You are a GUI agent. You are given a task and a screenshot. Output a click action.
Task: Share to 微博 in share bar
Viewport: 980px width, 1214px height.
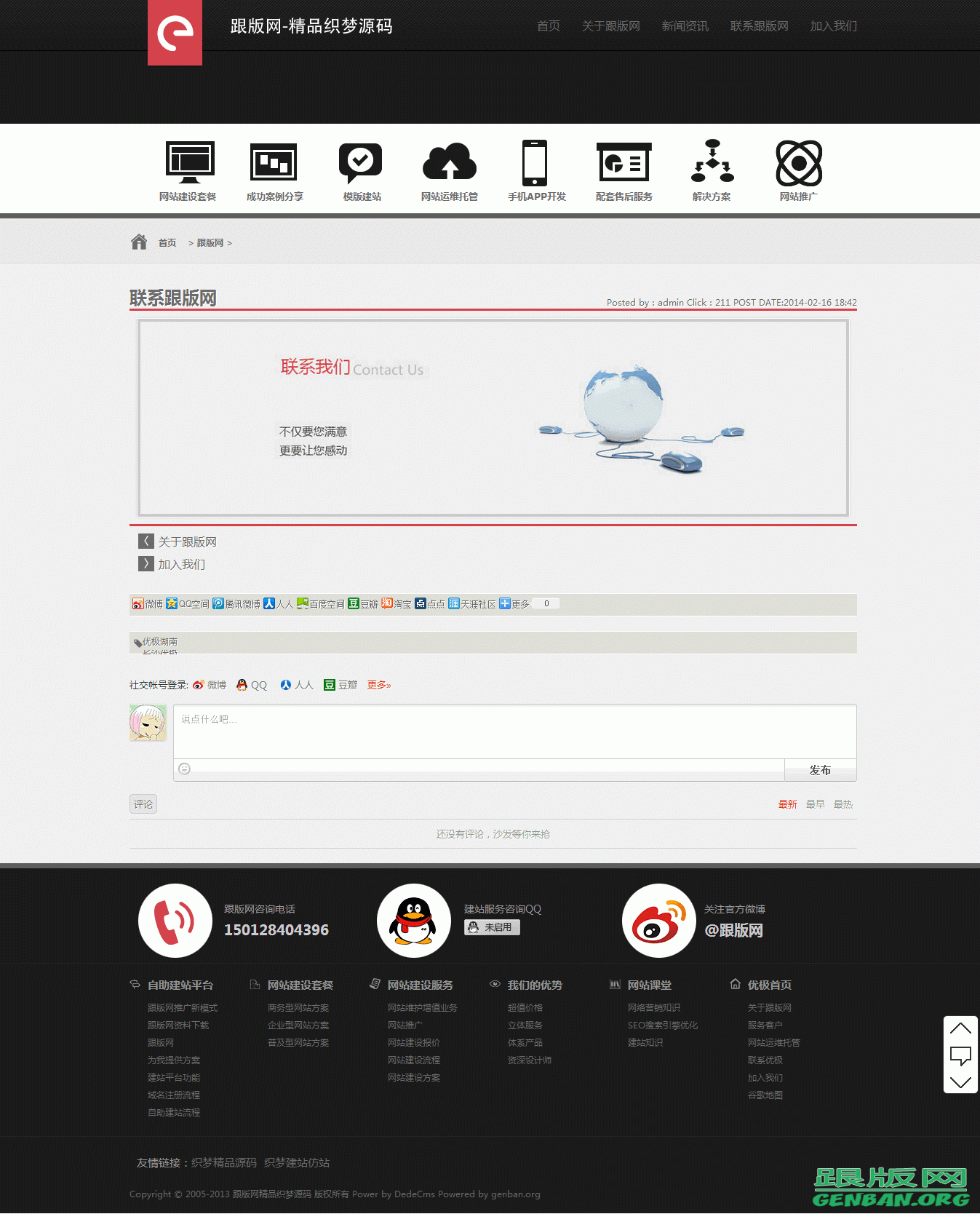pos(148,604)
